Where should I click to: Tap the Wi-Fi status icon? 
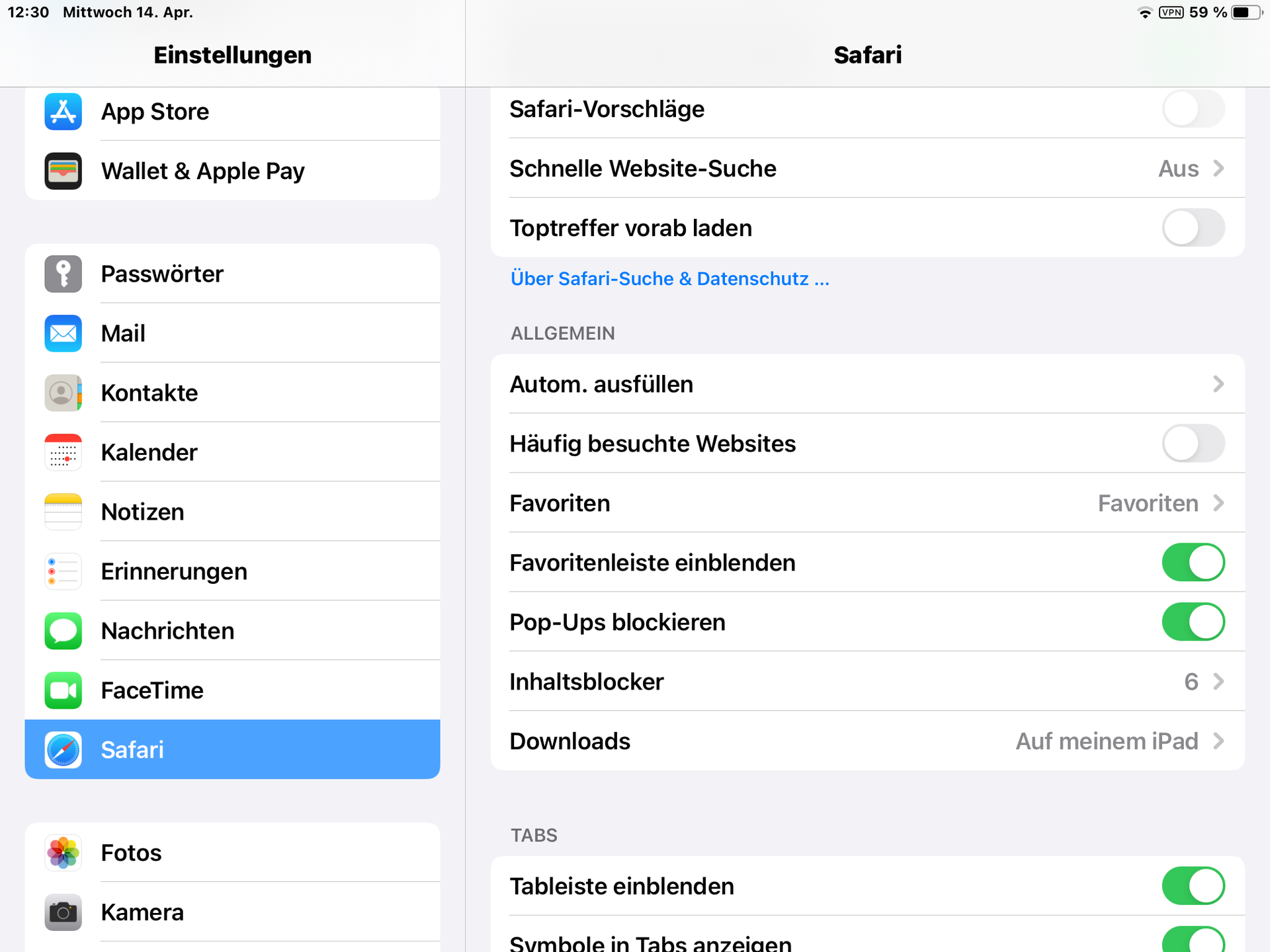tap(1144, 13)
